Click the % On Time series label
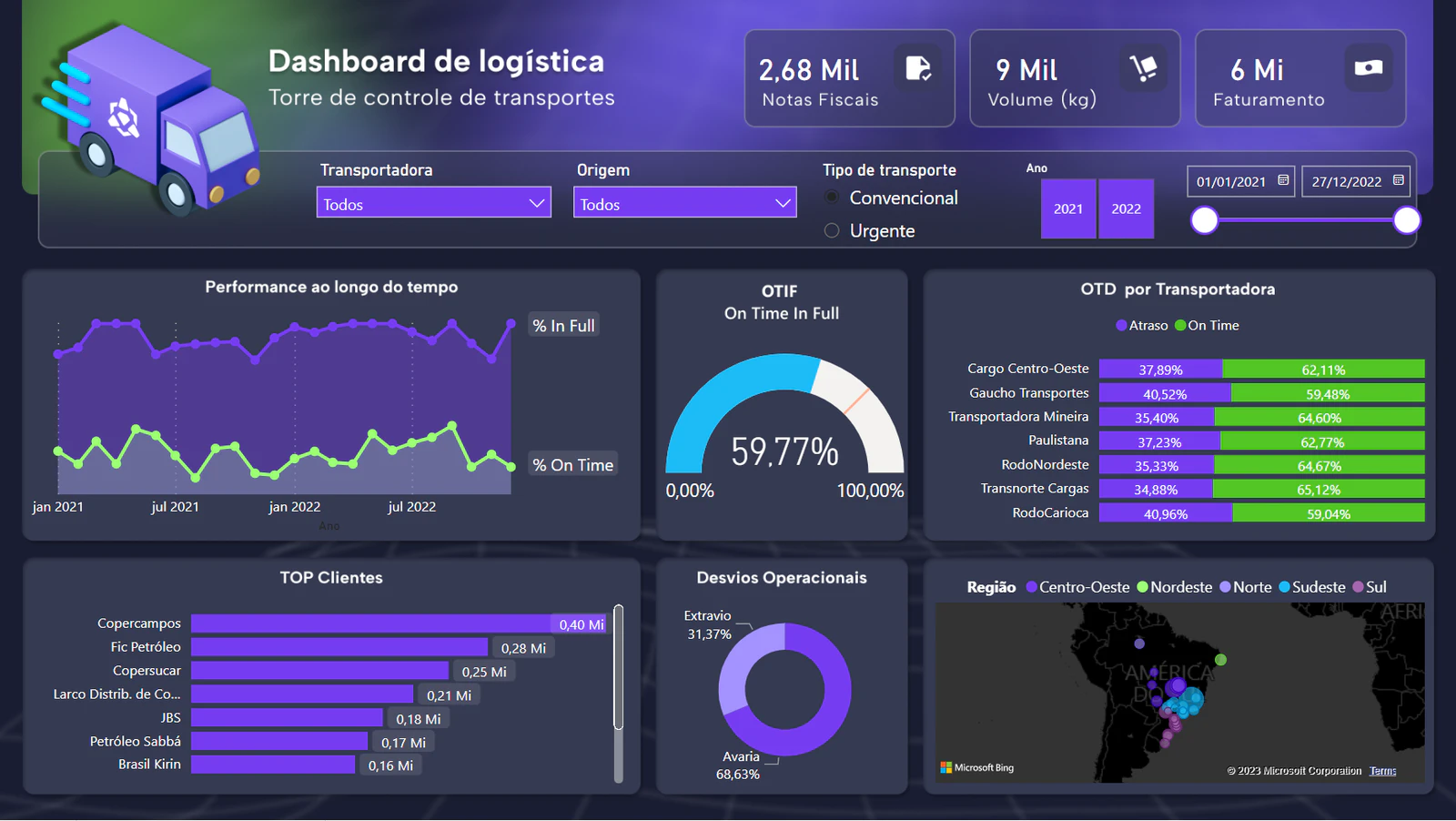This screenshot has height=821, width=1456. tap(572, 464)
